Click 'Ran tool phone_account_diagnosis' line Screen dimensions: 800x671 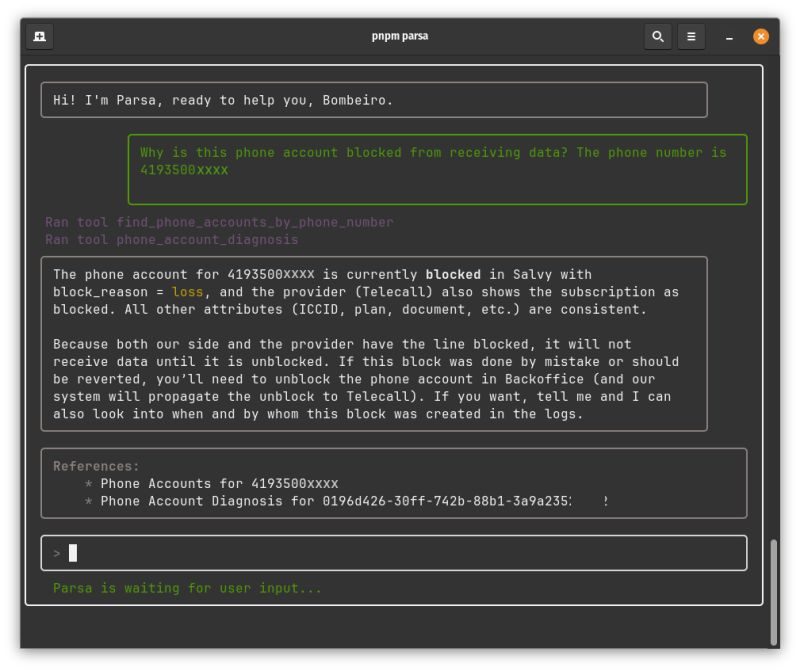[x=171, y=239]
